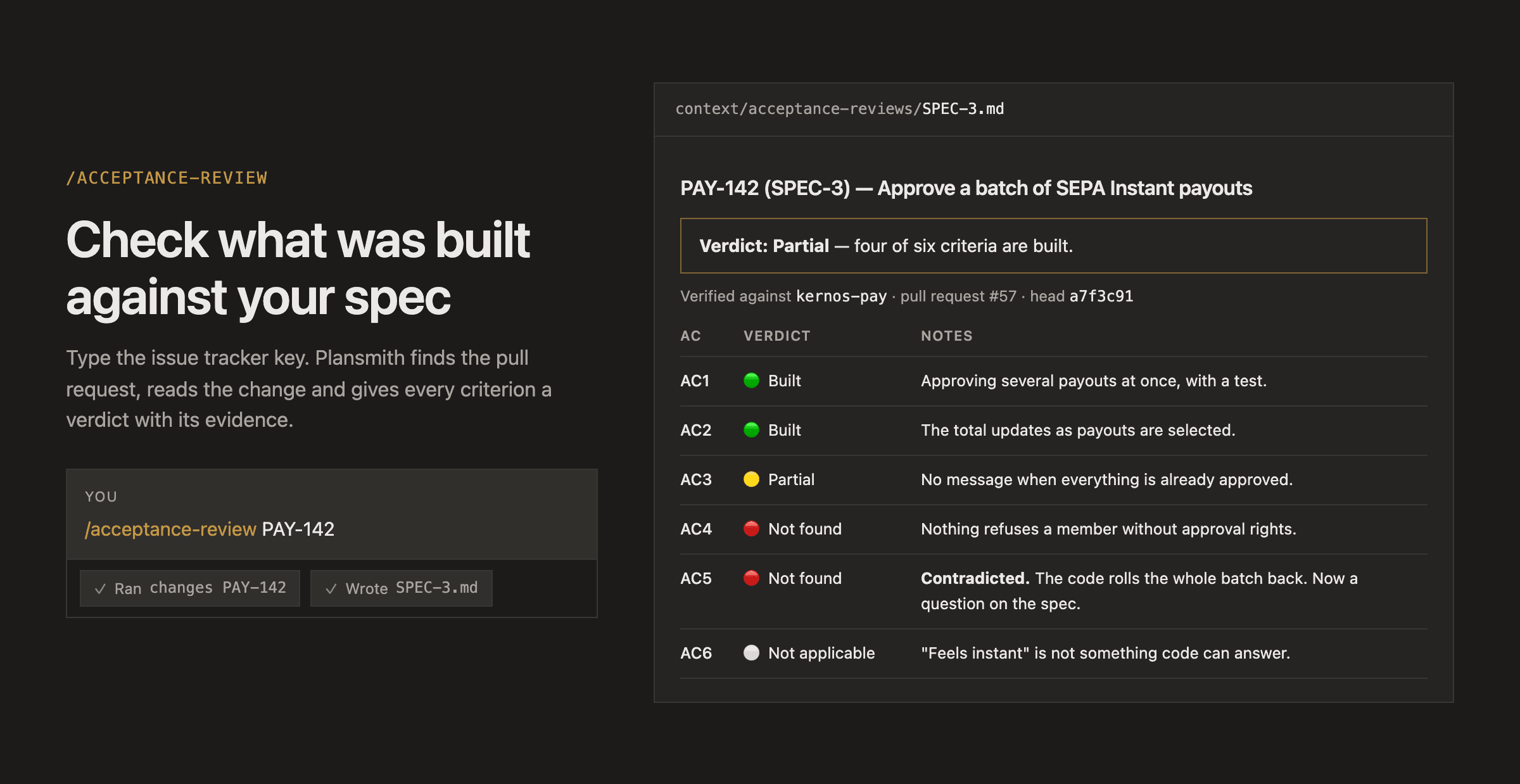This screenshot has width=1520, height=784.
Task: Click the VERDICT column header
Action: [x=777, y=336]
